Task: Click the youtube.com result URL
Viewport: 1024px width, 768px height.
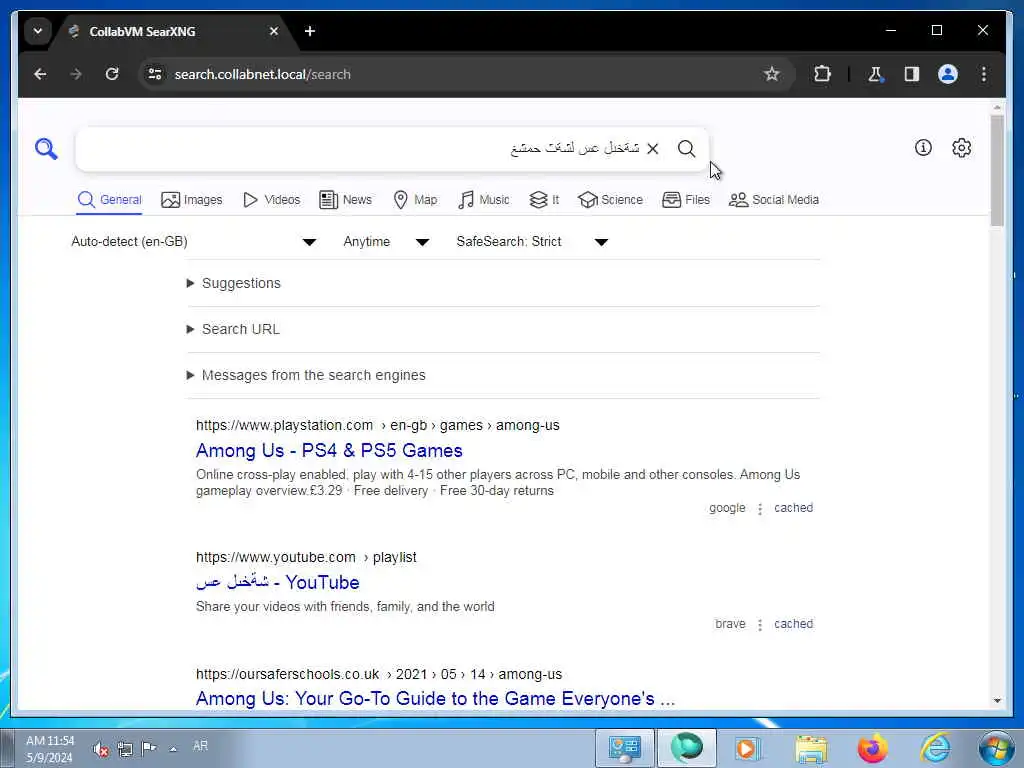Action: pyautogui.click(x=306, y=558)
